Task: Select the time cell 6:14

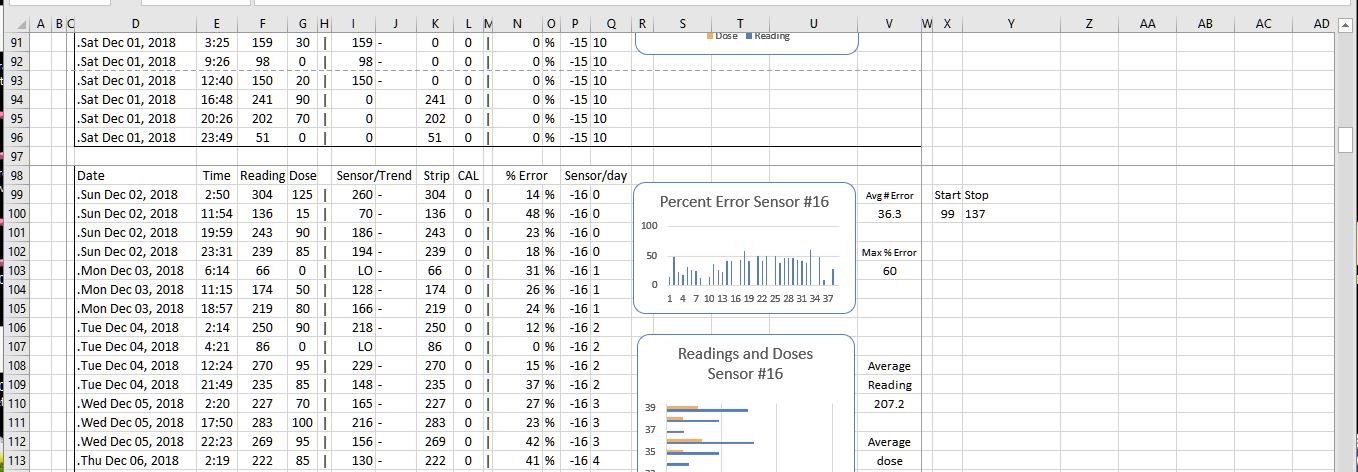Action: point(217,270)
